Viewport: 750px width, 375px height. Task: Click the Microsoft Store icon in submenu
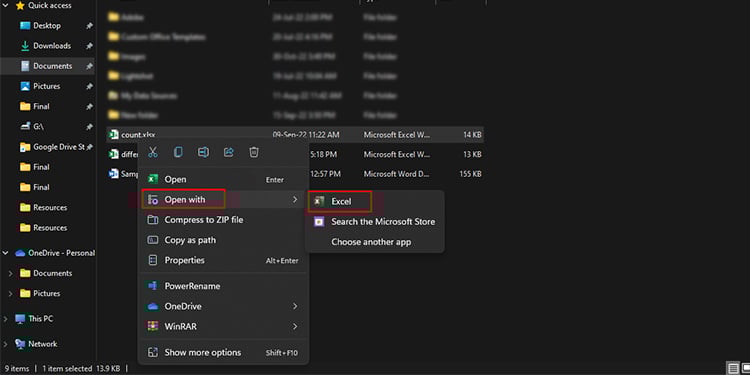pyautogui.click(x=319, y=222)
